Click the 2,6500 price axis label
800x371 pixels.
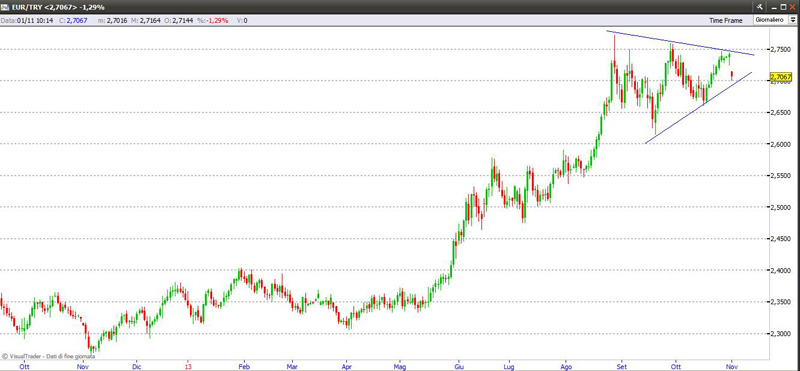pos(781,113)
